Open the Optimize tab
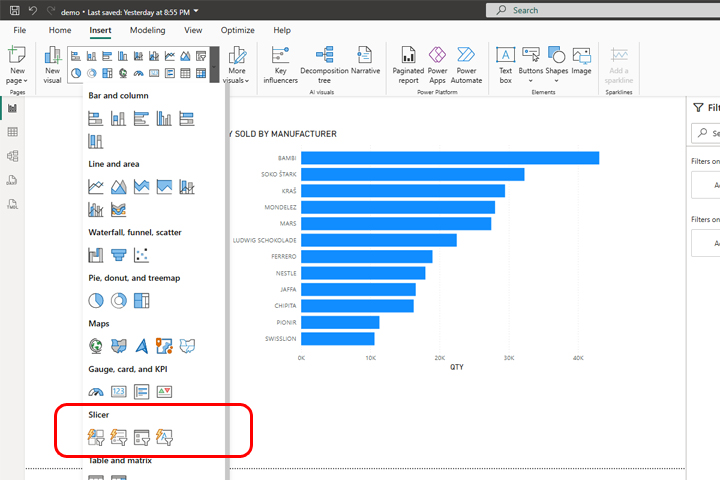This screenshot has width=720, height=480. pyautogui.click(x=237, y=31)
